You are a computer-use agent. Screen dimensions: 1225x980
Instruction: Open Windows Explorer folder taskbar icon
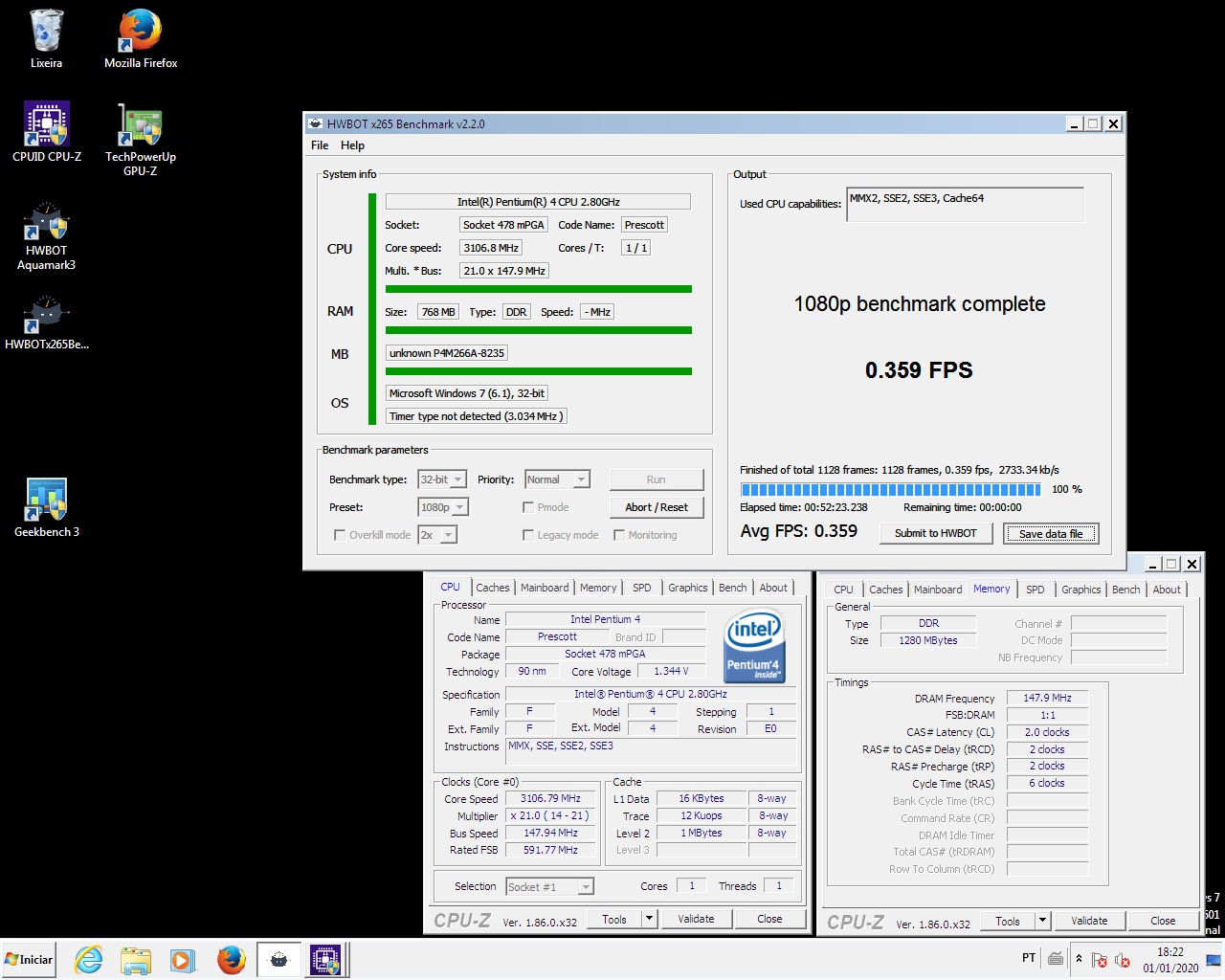click(136, 960)
